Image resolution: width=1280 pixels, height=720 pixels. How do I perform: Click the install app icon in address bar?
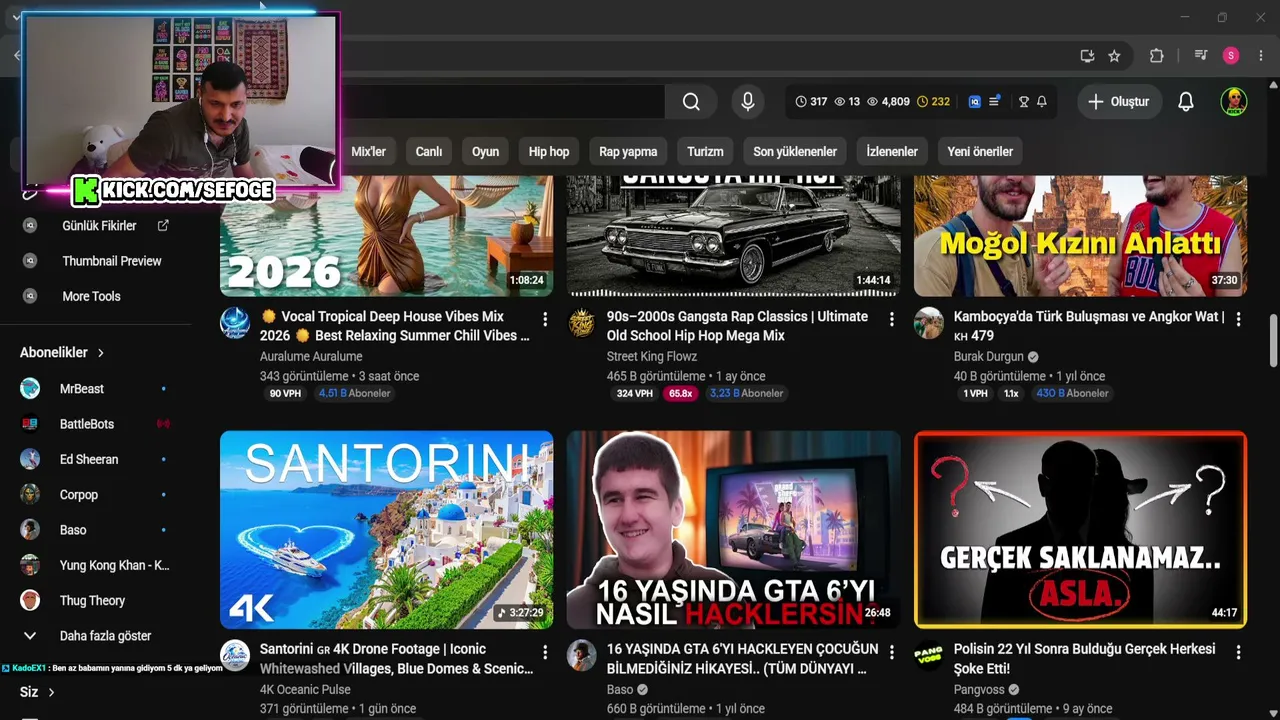1087,56
